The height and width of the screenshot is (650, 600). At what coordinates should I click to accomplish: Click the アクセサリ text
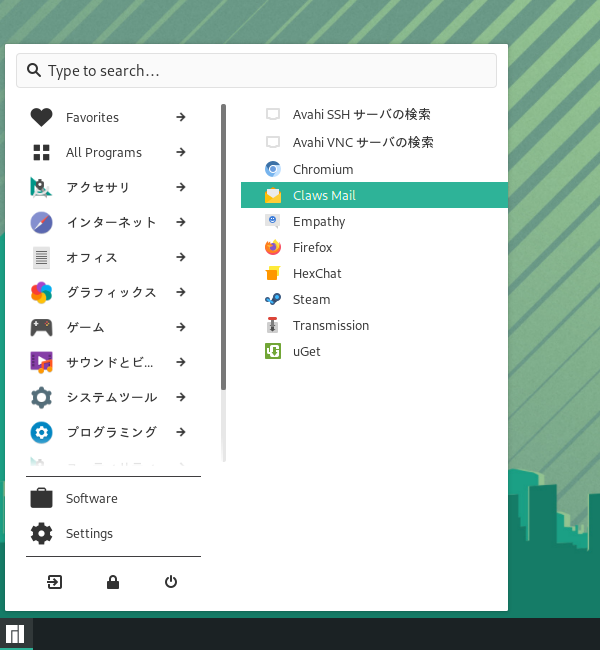(98, 187)
